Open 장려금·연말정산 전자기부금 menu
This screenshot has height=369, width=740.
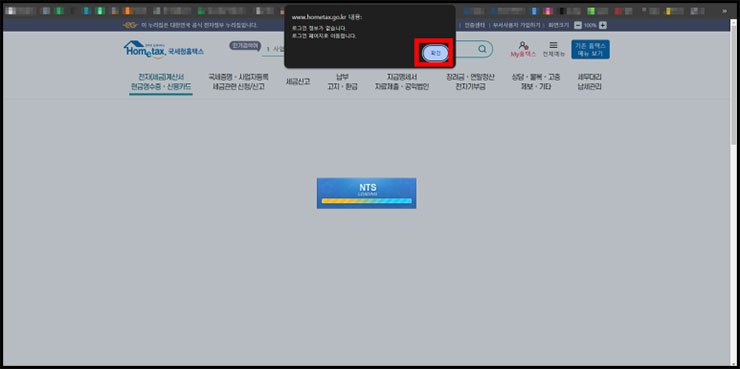470,82
